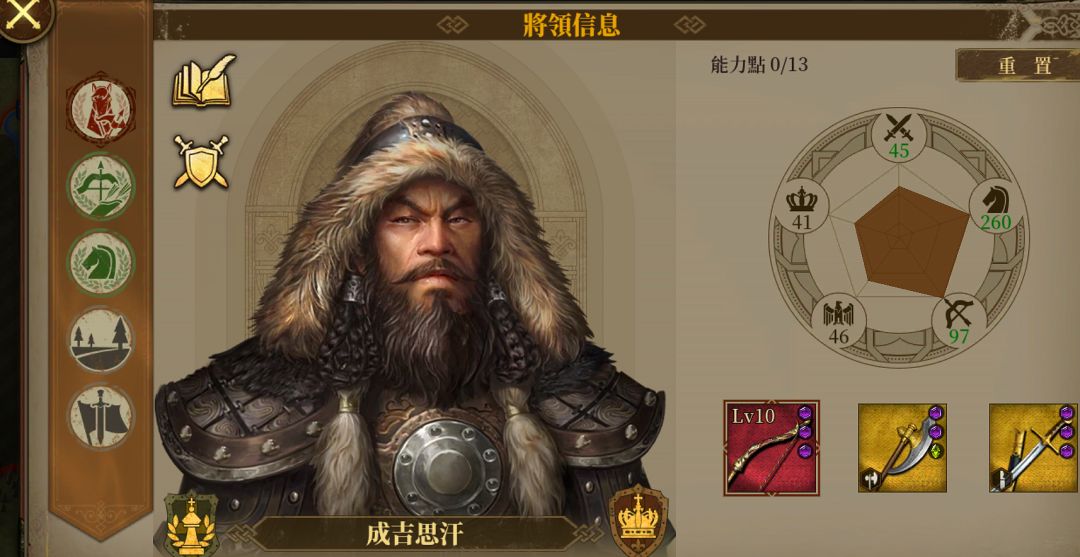Click the bow archery stat 97
This screenshot has height=557, width=1080.
coord(958,322)
